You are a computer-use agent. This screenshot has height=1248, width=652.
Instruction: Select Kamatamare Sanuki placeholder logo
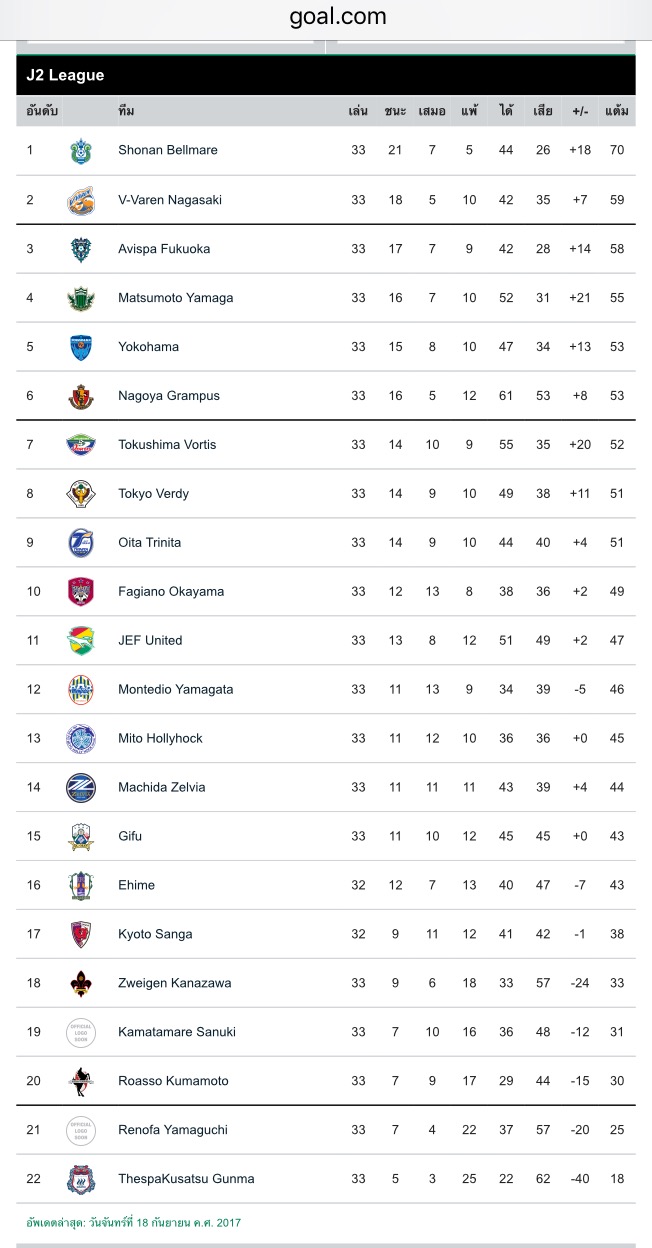[80, 1033]
